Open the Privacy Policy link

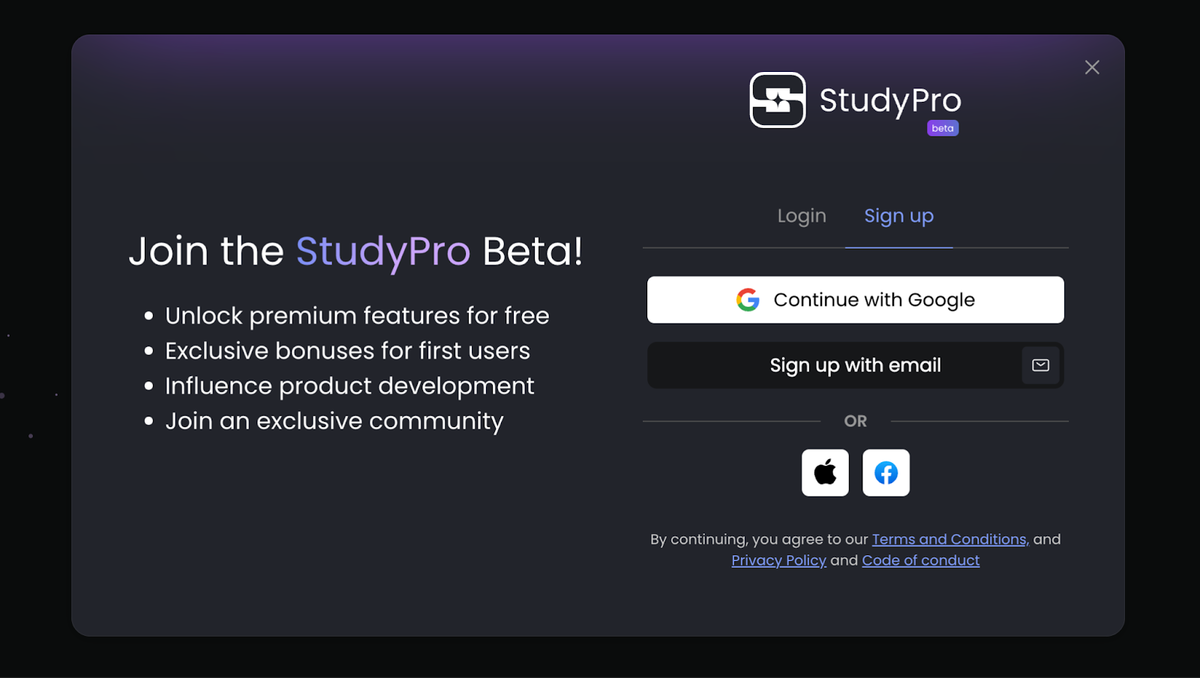[778, 560]
